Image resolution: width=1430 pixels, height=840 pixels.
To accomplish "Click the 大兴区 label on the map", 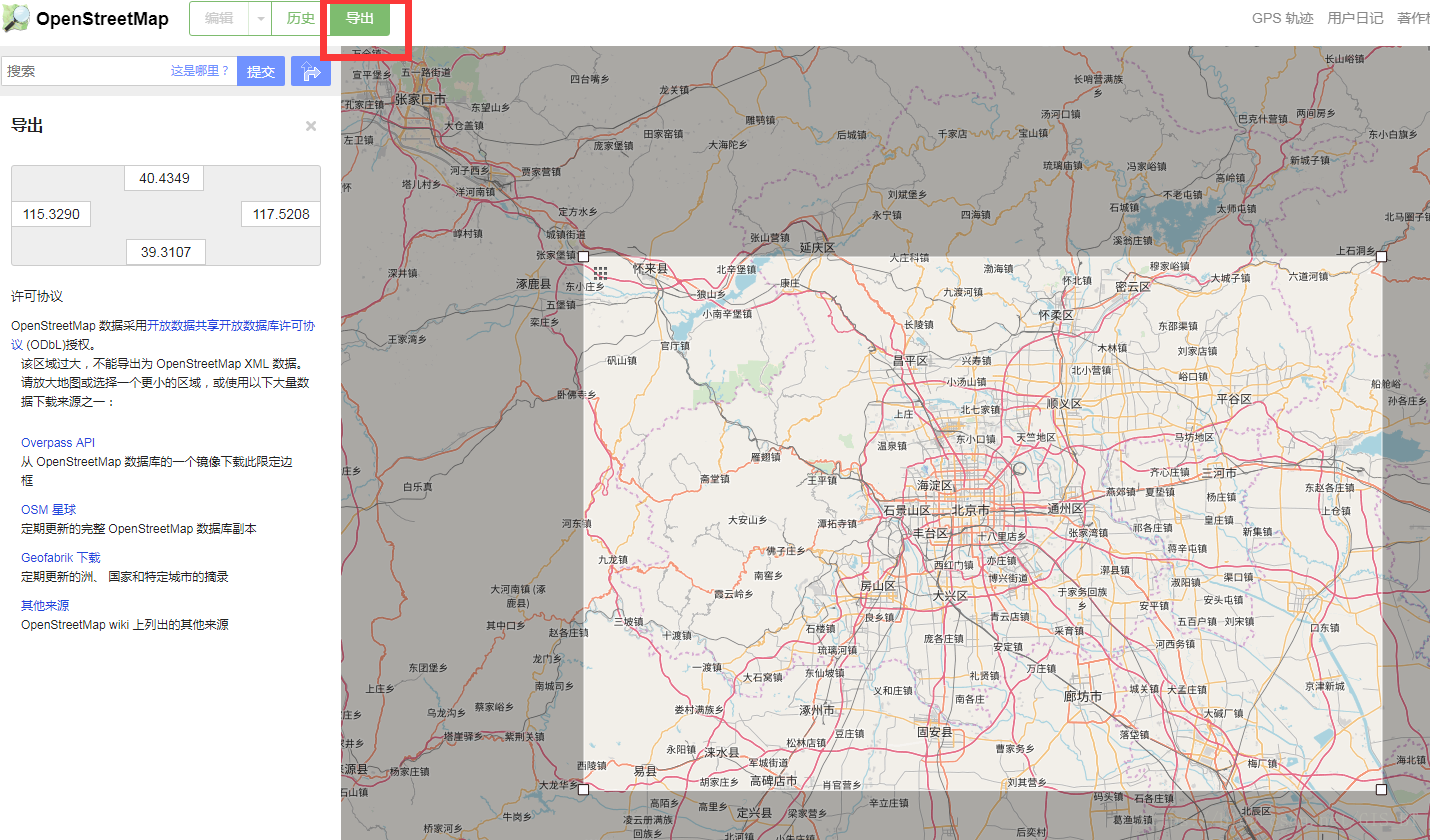I will click(950, 596).
